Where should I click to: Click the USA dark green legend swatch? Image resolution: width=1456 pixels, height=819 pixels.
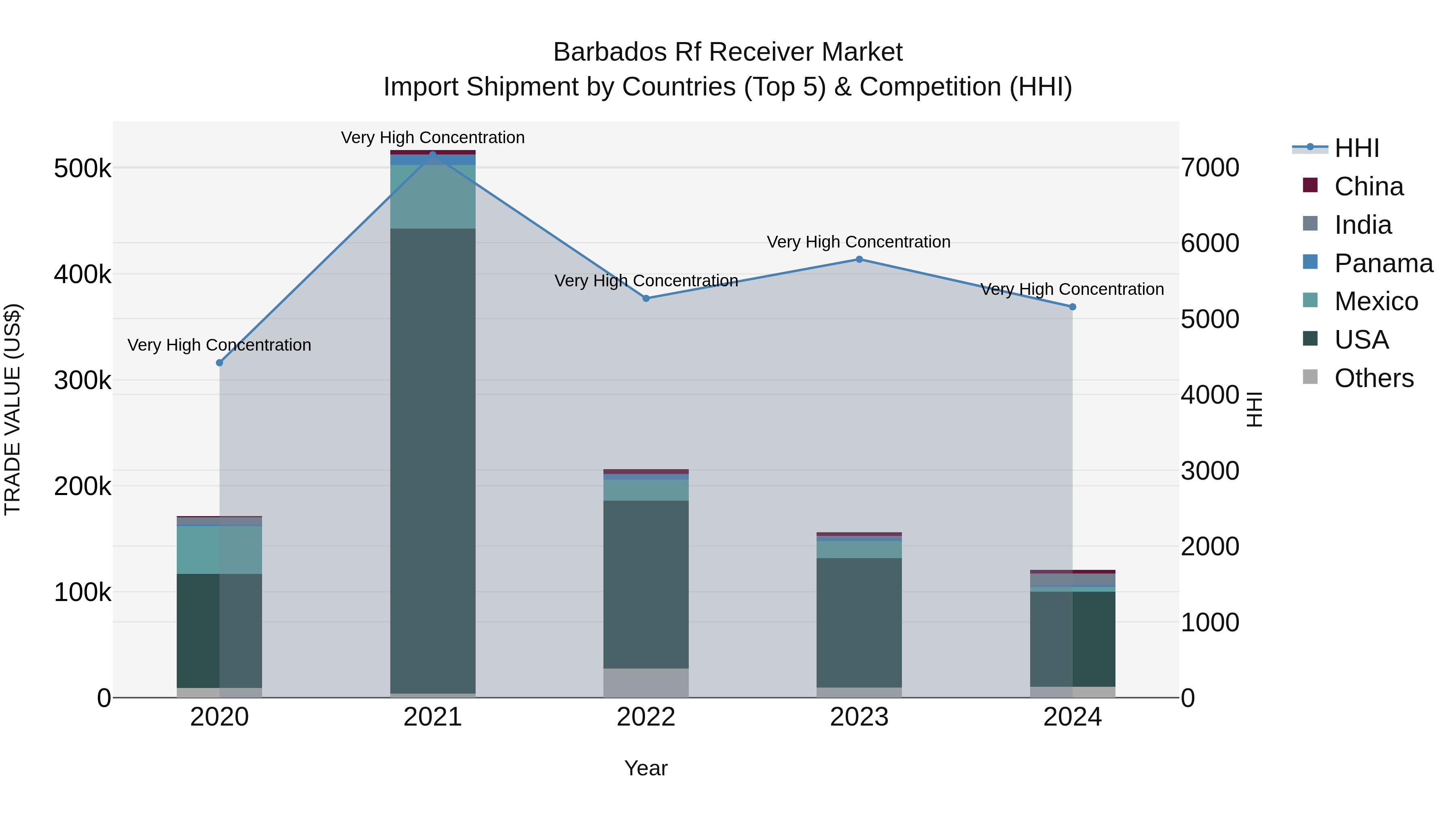[x=1310, y=339]
